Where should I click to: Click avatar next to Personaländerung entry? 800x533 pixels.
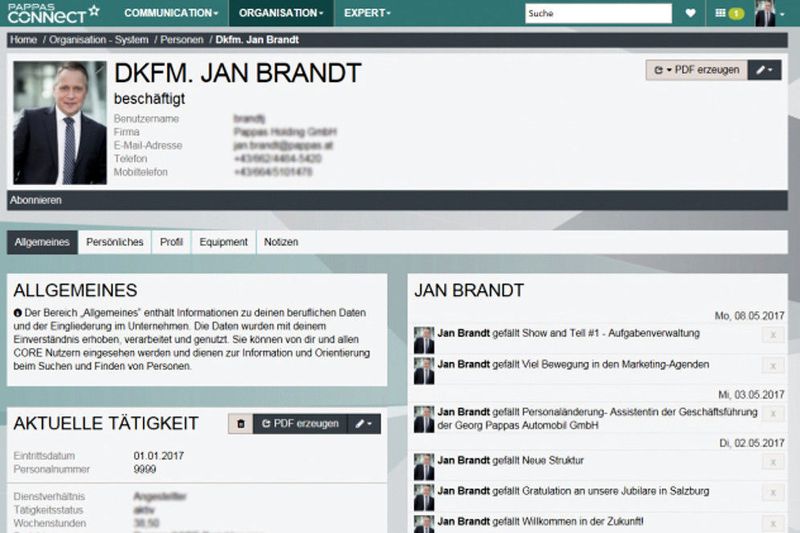coord(424,419)
